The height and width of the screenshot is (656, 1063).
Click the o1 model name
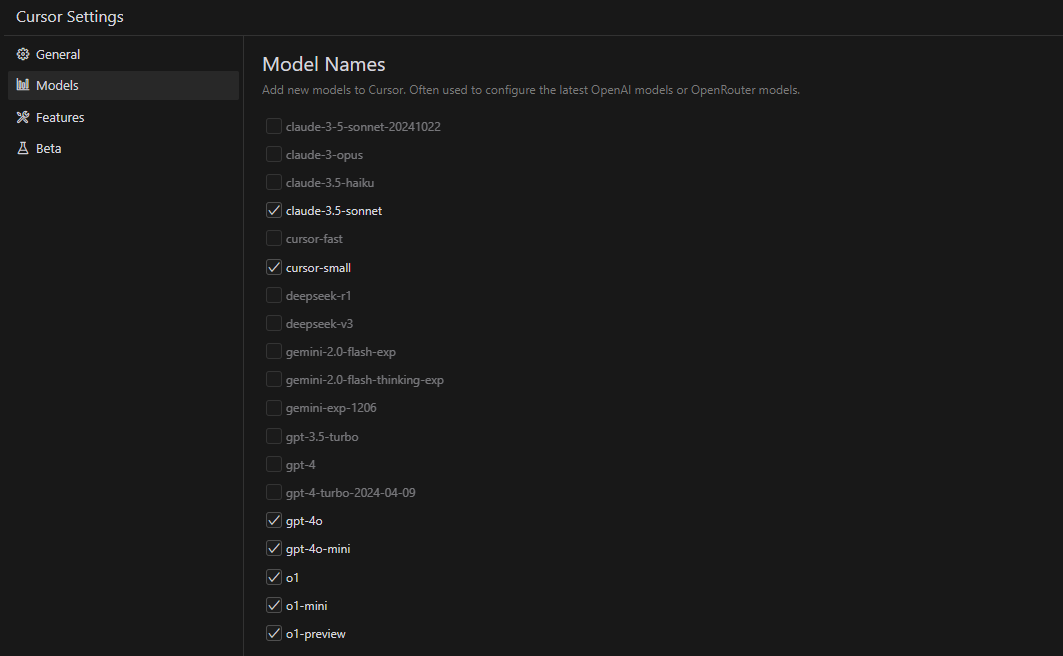point(292,578)
